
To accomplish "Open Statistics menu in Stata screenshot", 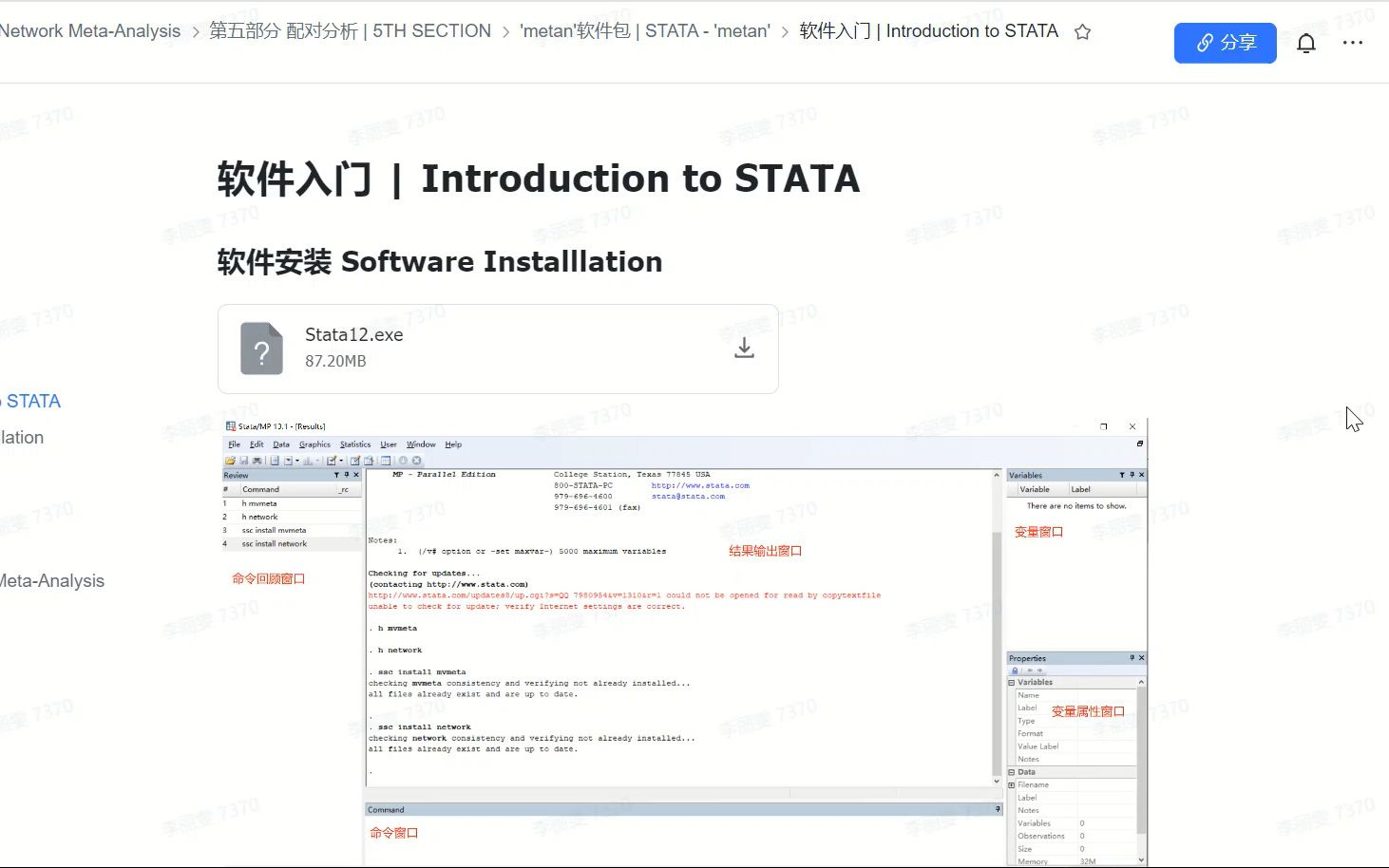I will [355, 444].
